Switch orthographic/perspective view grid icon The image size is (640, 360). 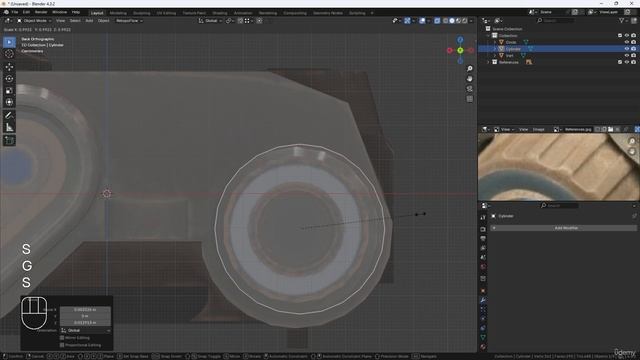tap(469, 99)
